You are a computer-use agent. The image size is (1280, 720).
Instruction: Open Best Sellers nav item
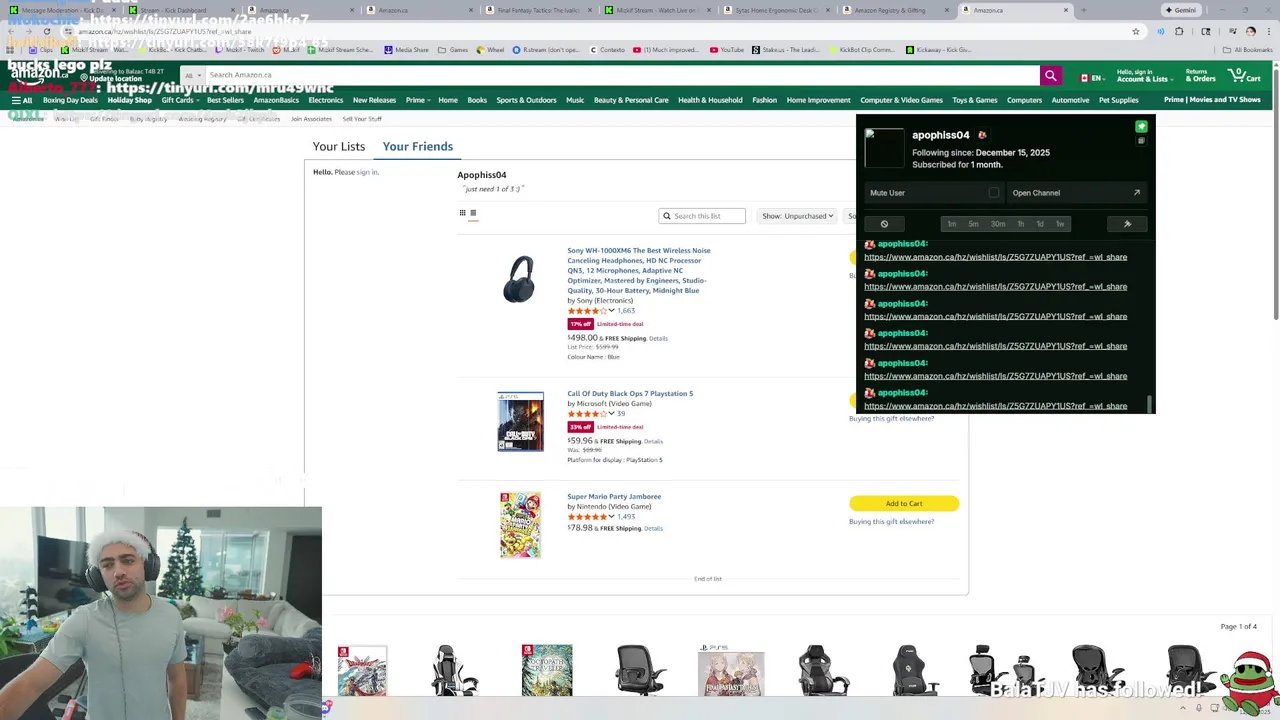click(x=225, y=100)
